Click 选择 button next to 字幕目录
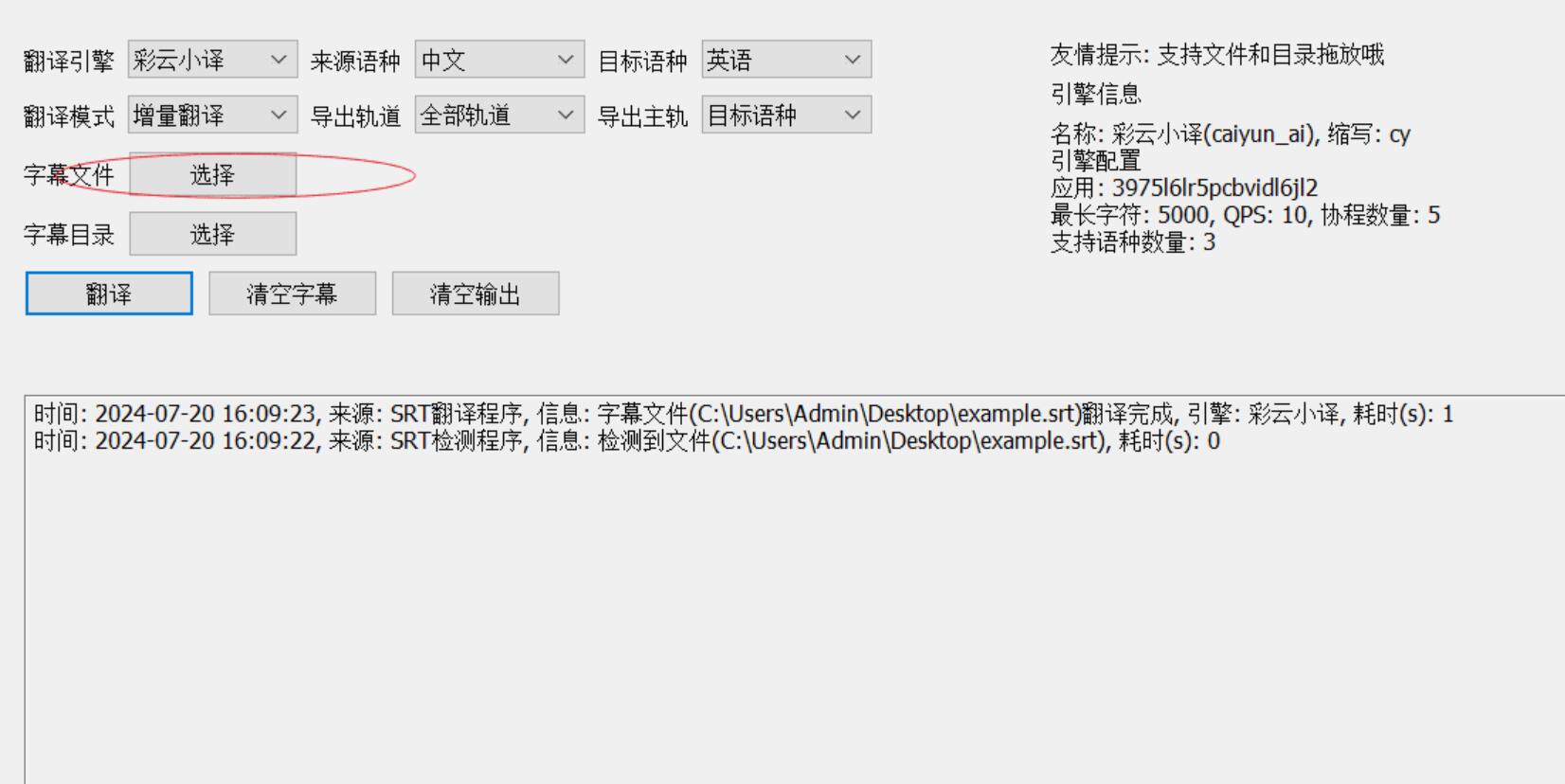Screen dimensions: 1565x784 coord(212,234)
